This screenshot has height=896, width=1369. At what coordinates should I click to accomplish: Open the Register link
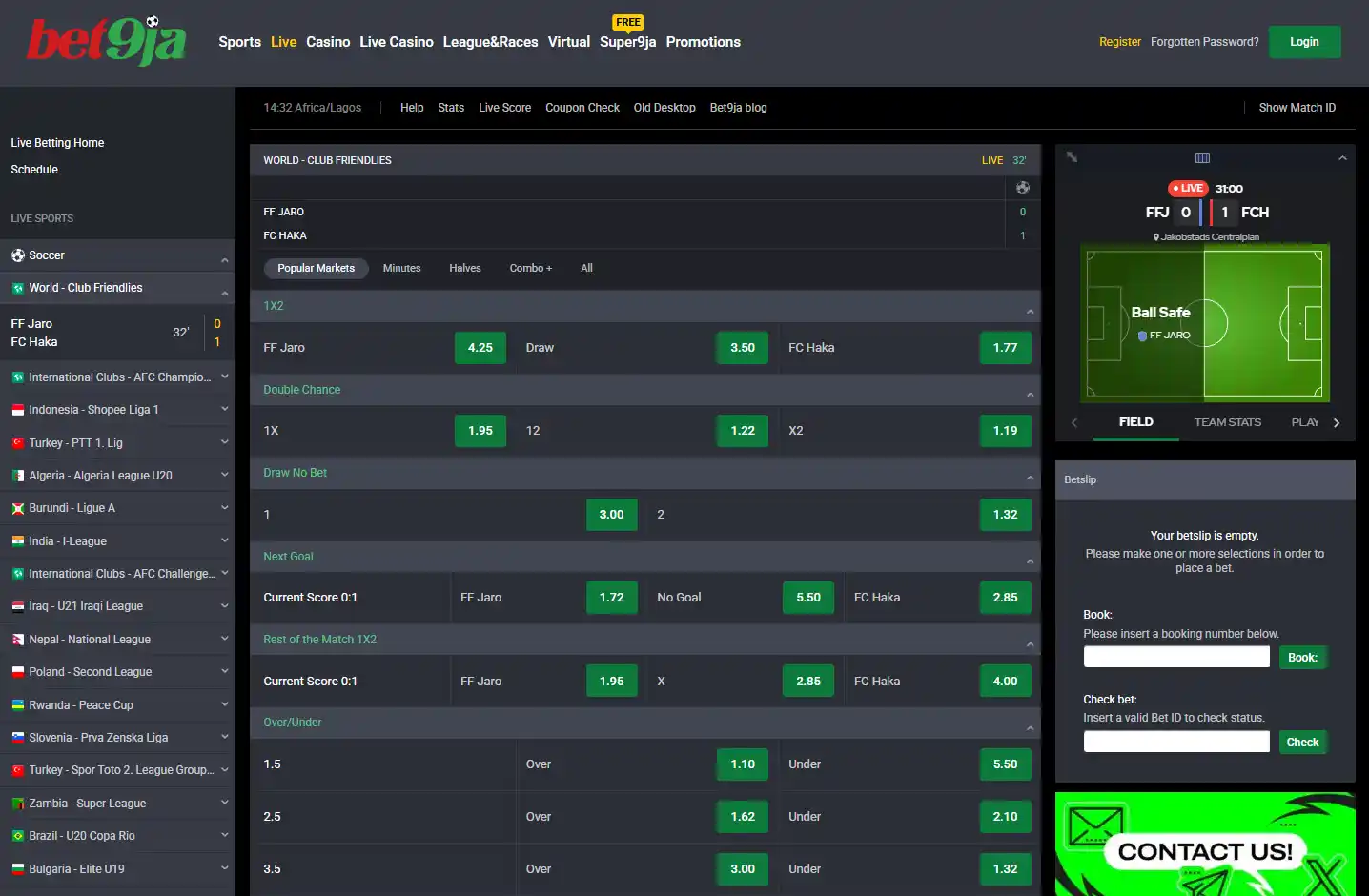click(1119, 42)
